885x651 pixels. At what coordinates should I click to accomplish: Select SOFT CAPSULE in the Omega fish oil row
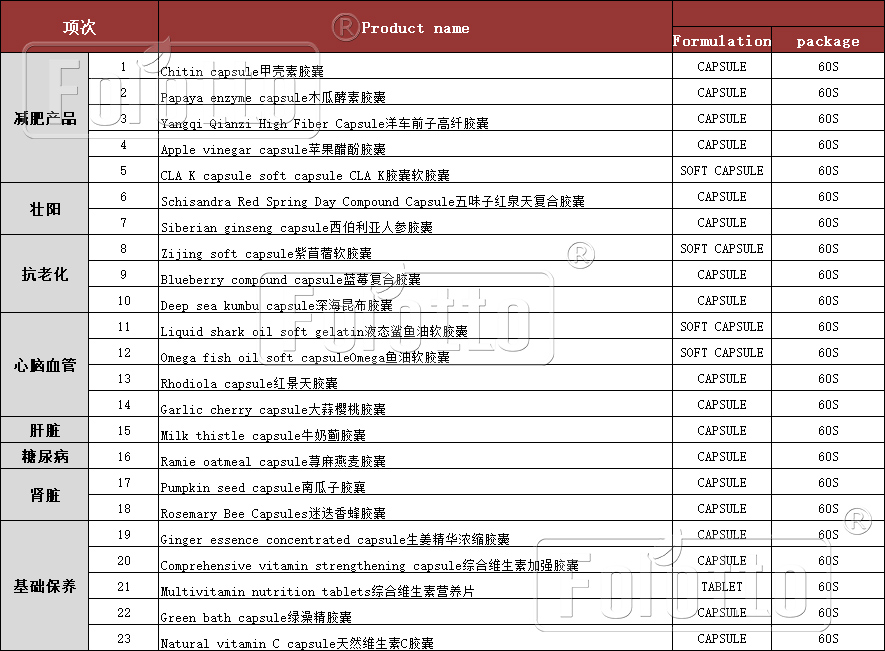[x=721, y=352]
